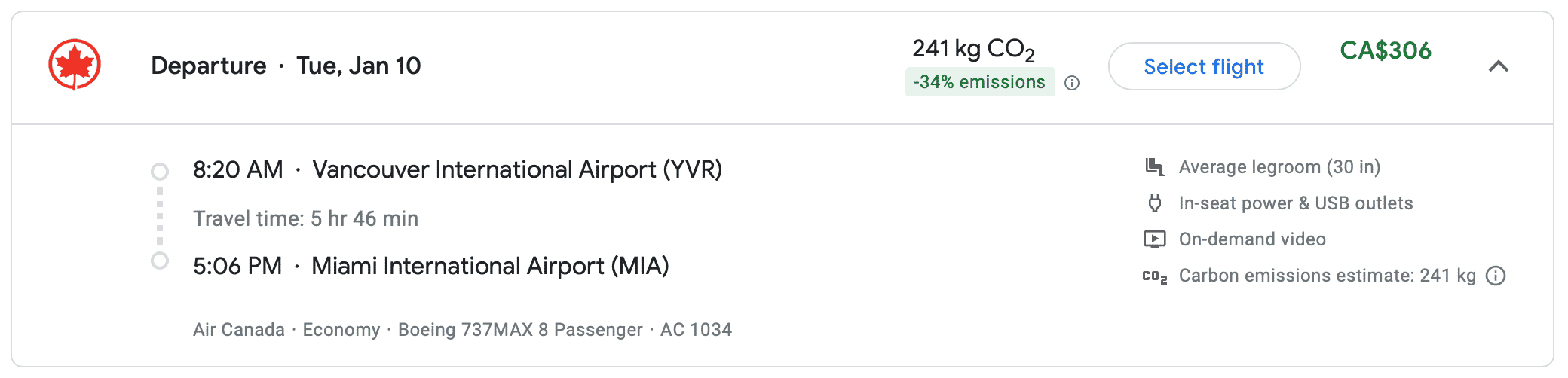Click the Travel time 5 hr 46 min text

pyautogui.click(x=305, y=218)
